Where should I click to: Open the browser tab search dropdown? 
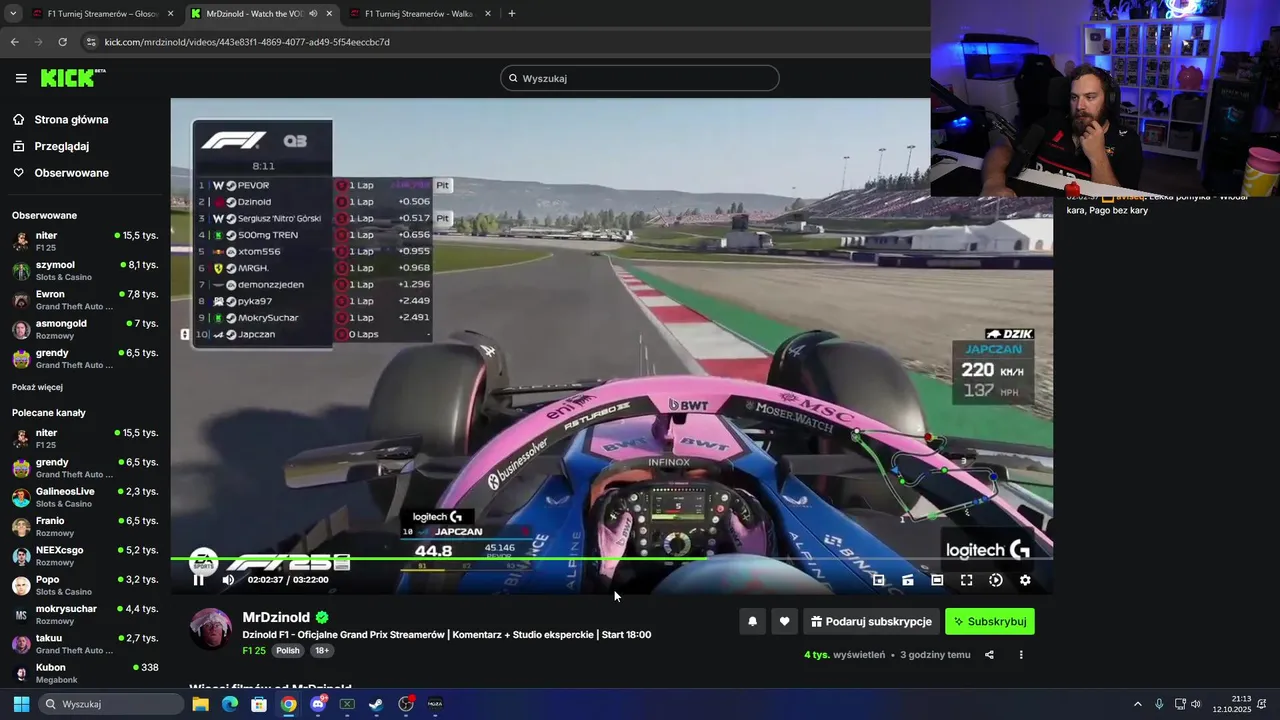point(12,14)
